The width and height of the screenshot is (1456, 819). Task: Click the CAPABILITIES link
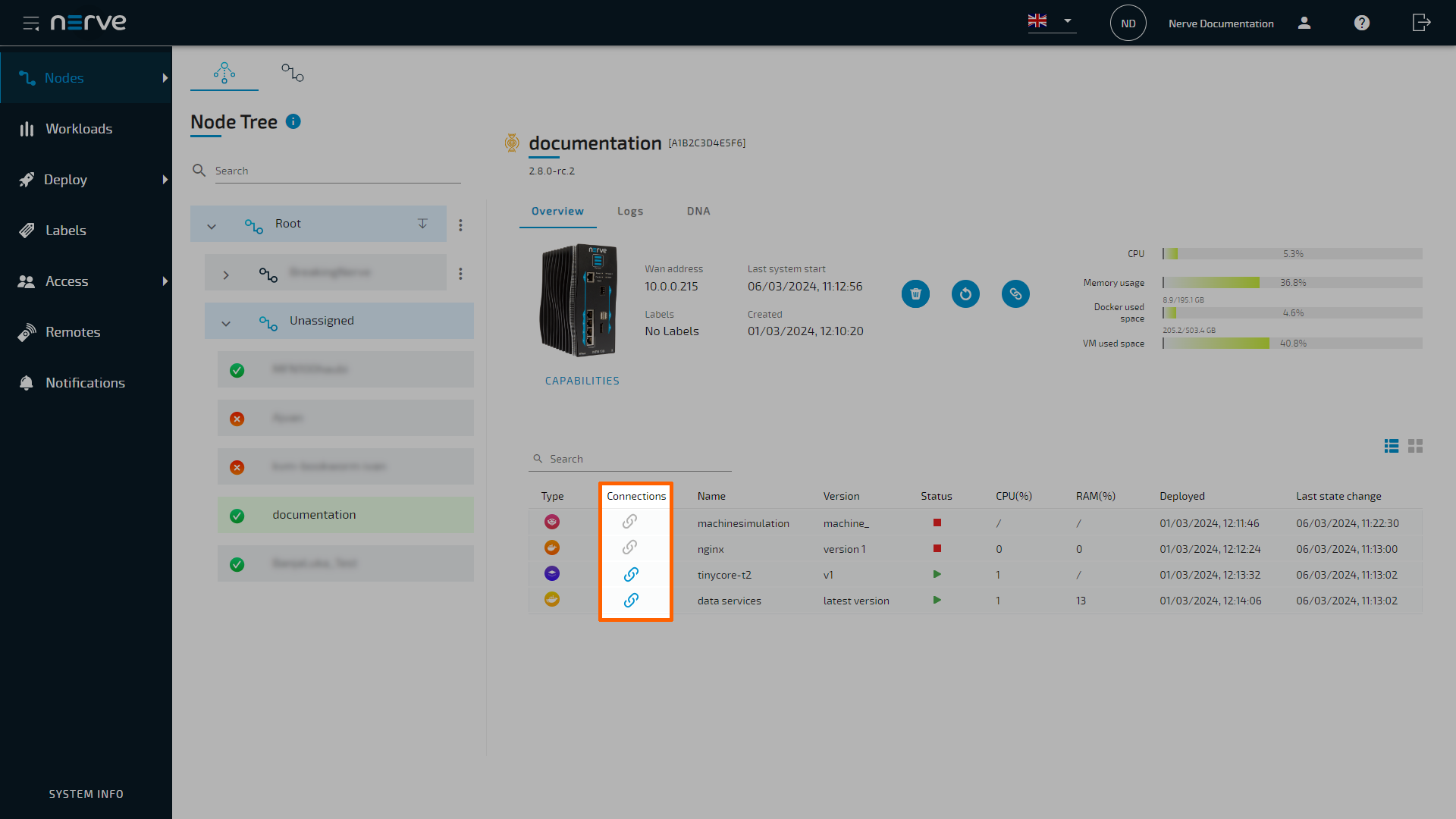pyautogui.click(x=582, y=381)
